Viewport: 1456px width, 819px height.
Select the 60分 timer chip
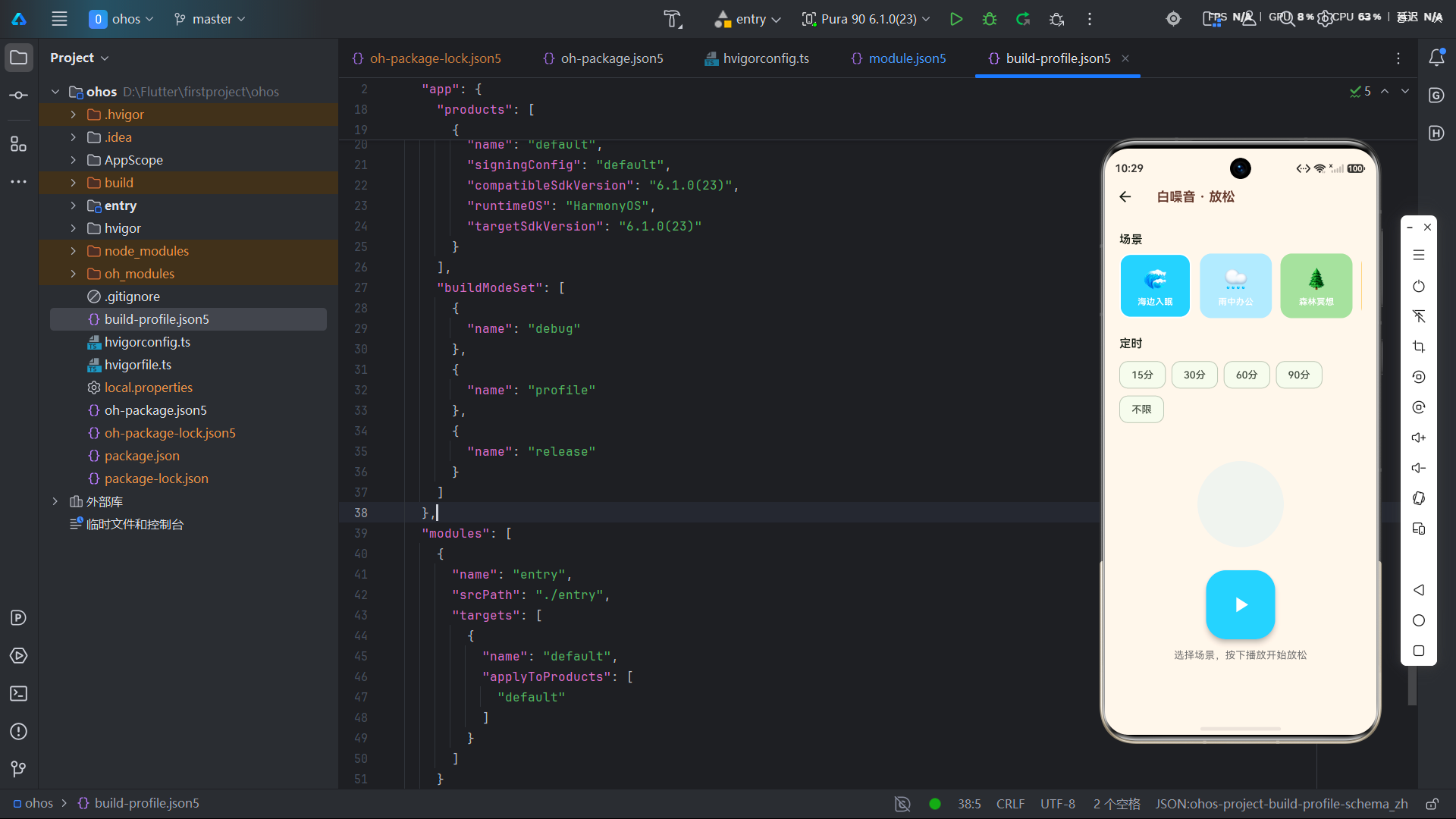[x=1247, y=375]
